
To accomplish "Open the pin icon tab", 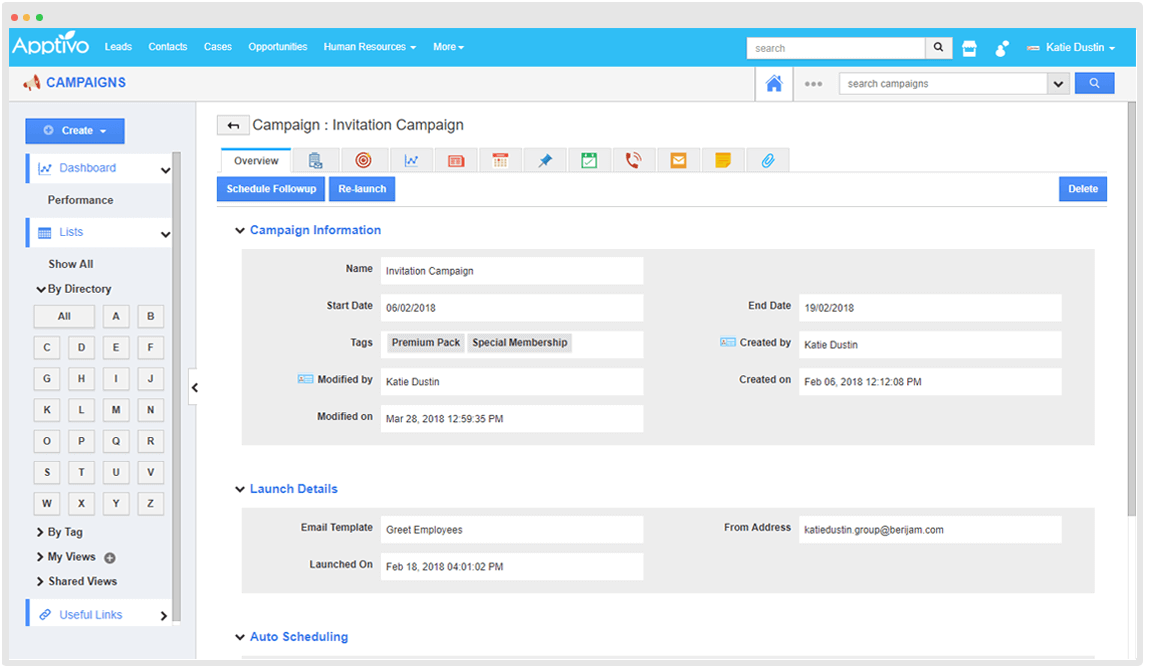I will (545, 160).
